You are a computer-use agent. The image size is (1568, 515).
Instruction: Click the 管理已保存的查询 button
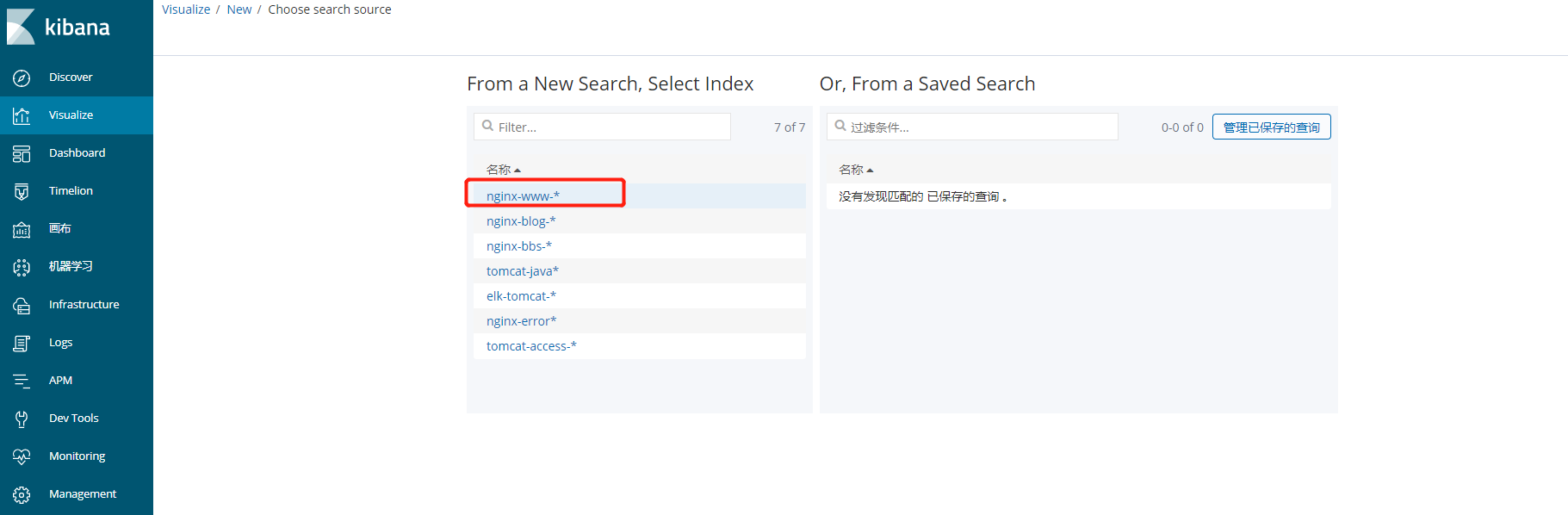pyautogui.click(x=1272, y=127)
